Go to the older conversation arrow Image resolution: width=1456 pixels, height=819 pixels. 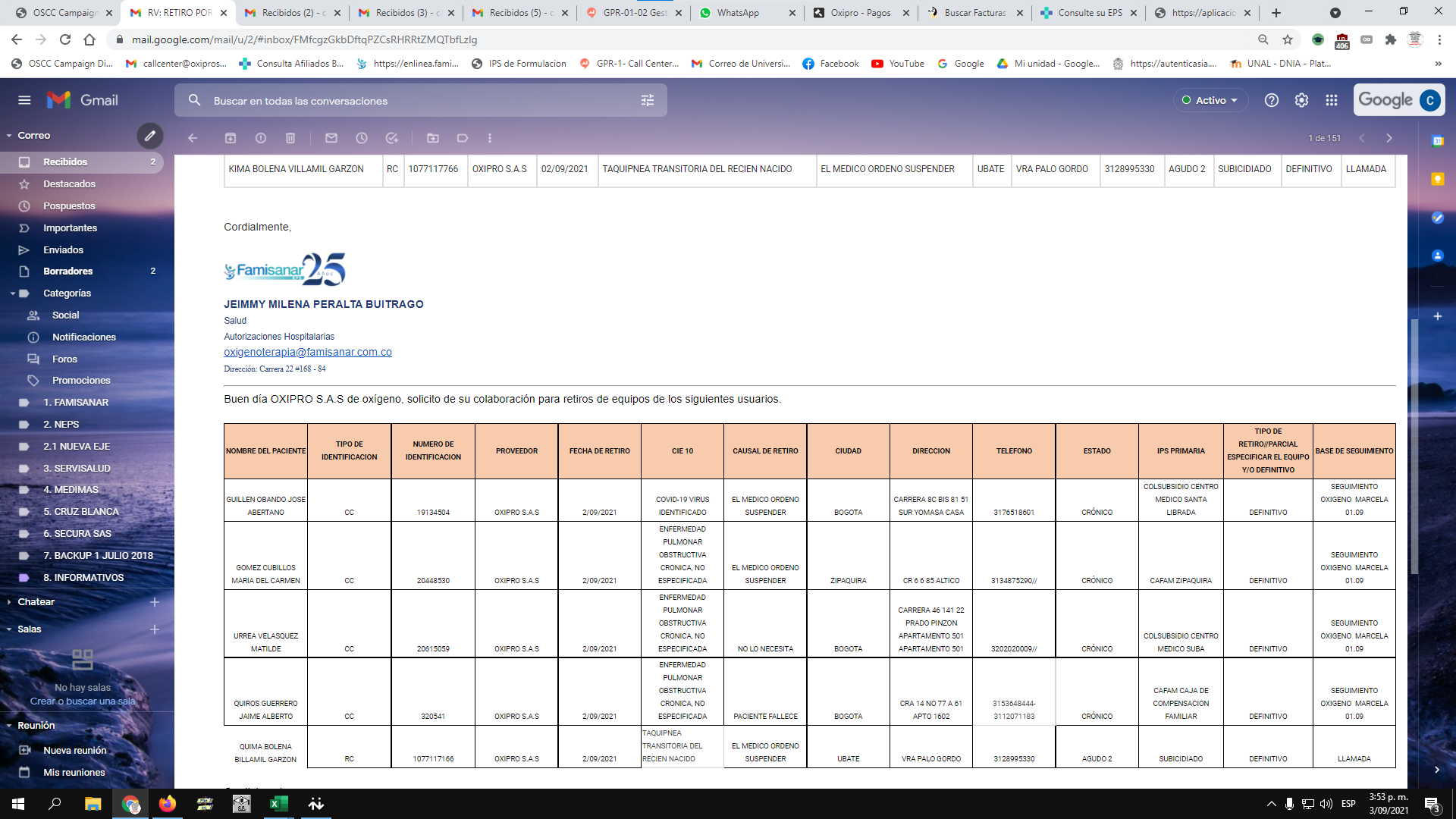pyautogui.click(x=1389, y=138)
